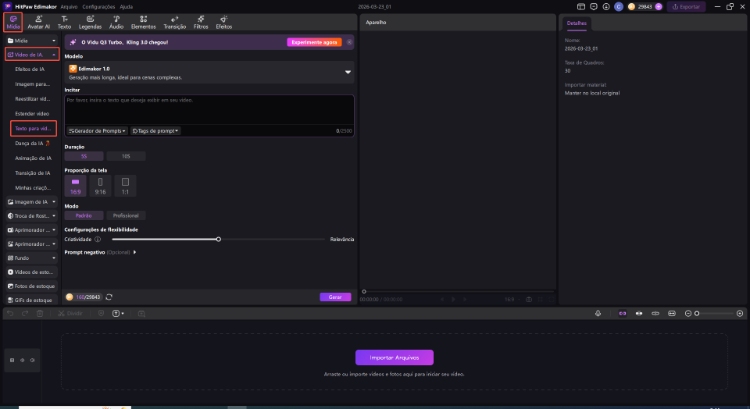Open the Configurações menu
This screenshot has width=750, height=409.
pyautogui.click(x=99, y=7)
